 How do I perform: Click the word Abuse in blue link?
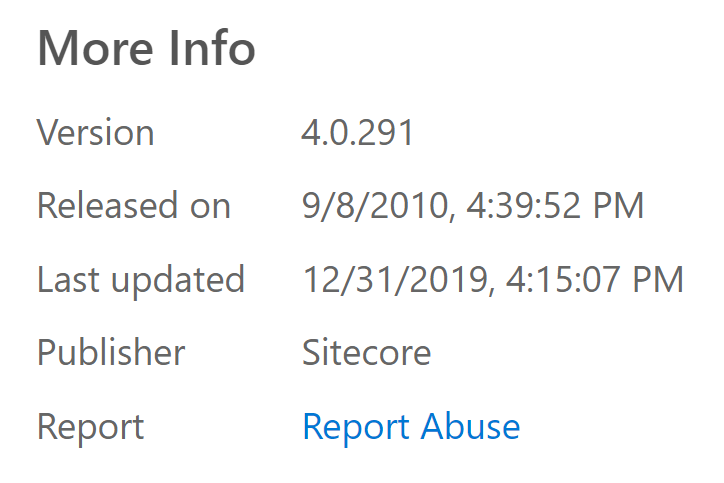(x=470, y=427)
